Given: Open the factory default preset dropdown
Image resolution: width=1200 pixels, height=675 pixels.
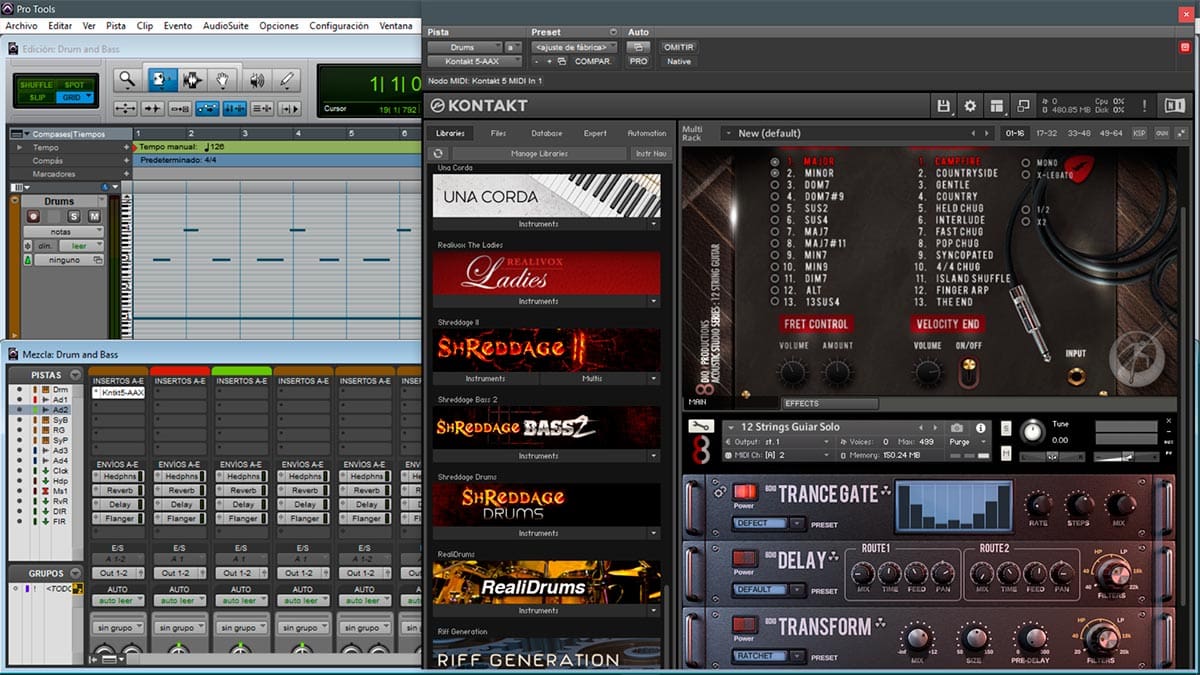Looking at the screenshot, I should (x=574, y=47).
